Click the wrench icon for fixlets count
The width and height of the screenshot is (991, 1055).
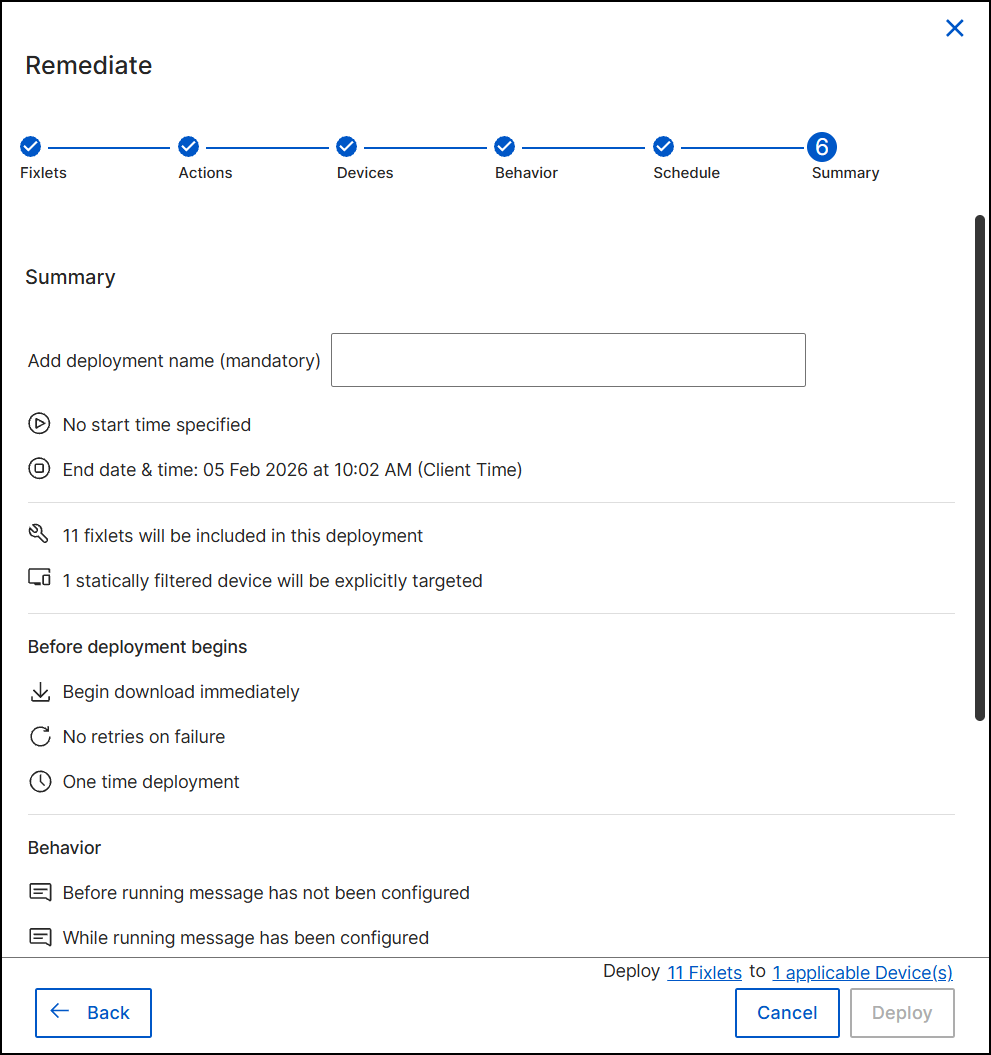coord(39,535)
